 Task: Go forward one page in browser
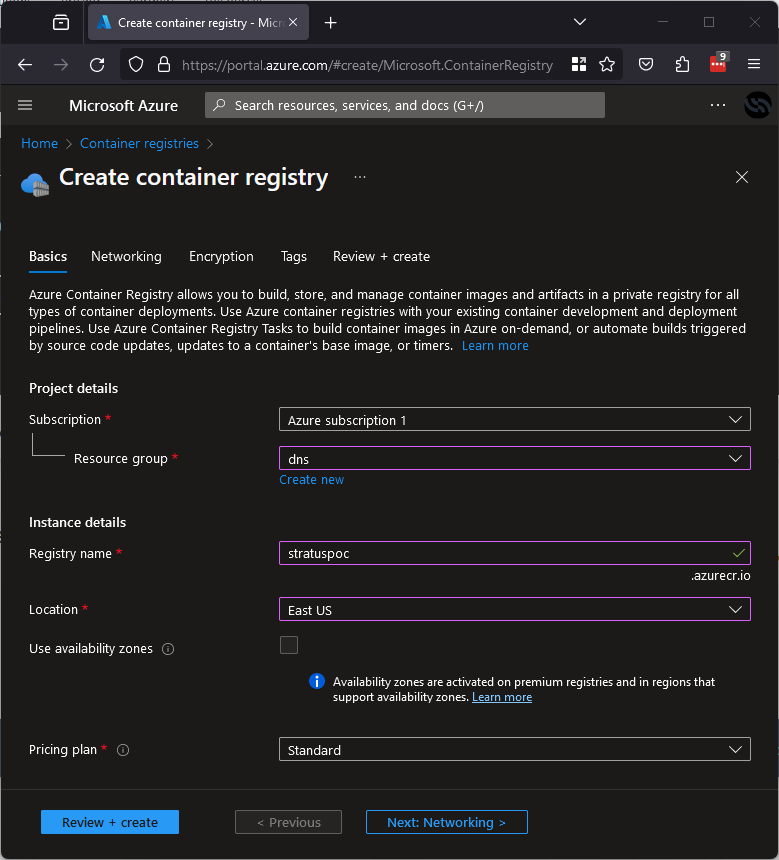point(61,65)
